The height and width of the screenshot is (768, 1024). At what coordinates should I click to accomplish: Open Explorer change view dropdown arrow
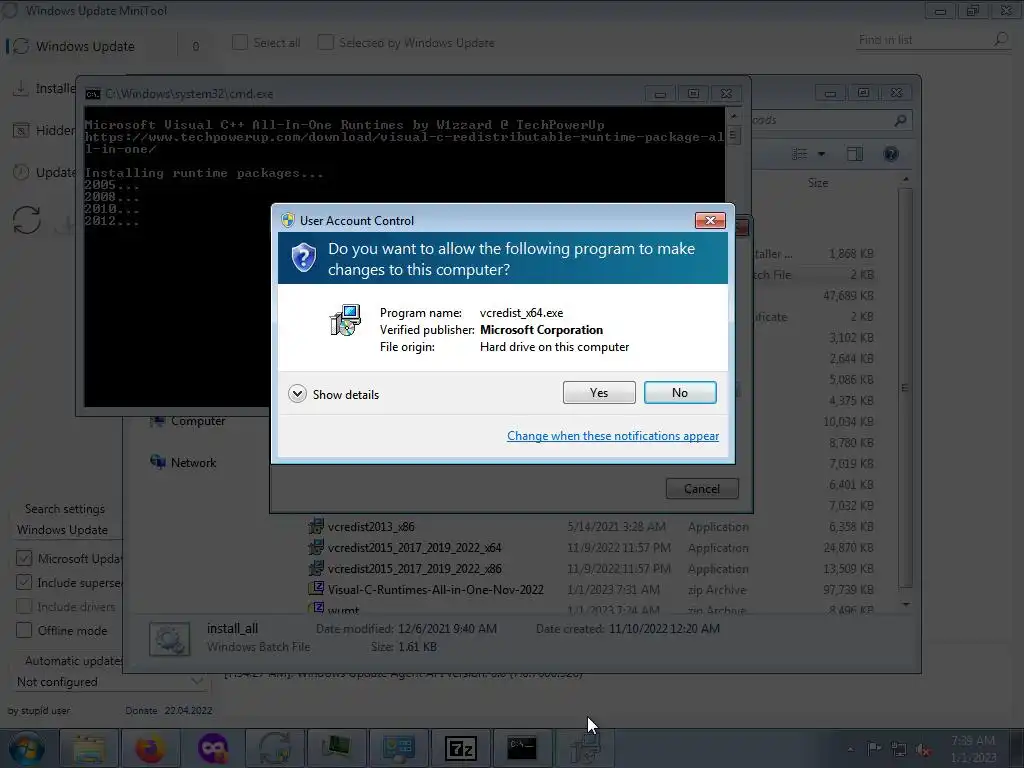point(822,154)
